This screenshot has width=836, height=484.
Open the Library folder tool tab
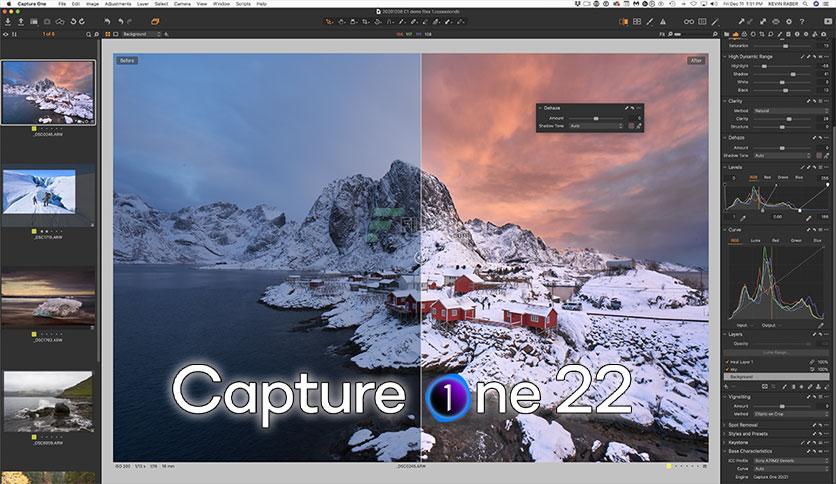click(x=727, y=34)
